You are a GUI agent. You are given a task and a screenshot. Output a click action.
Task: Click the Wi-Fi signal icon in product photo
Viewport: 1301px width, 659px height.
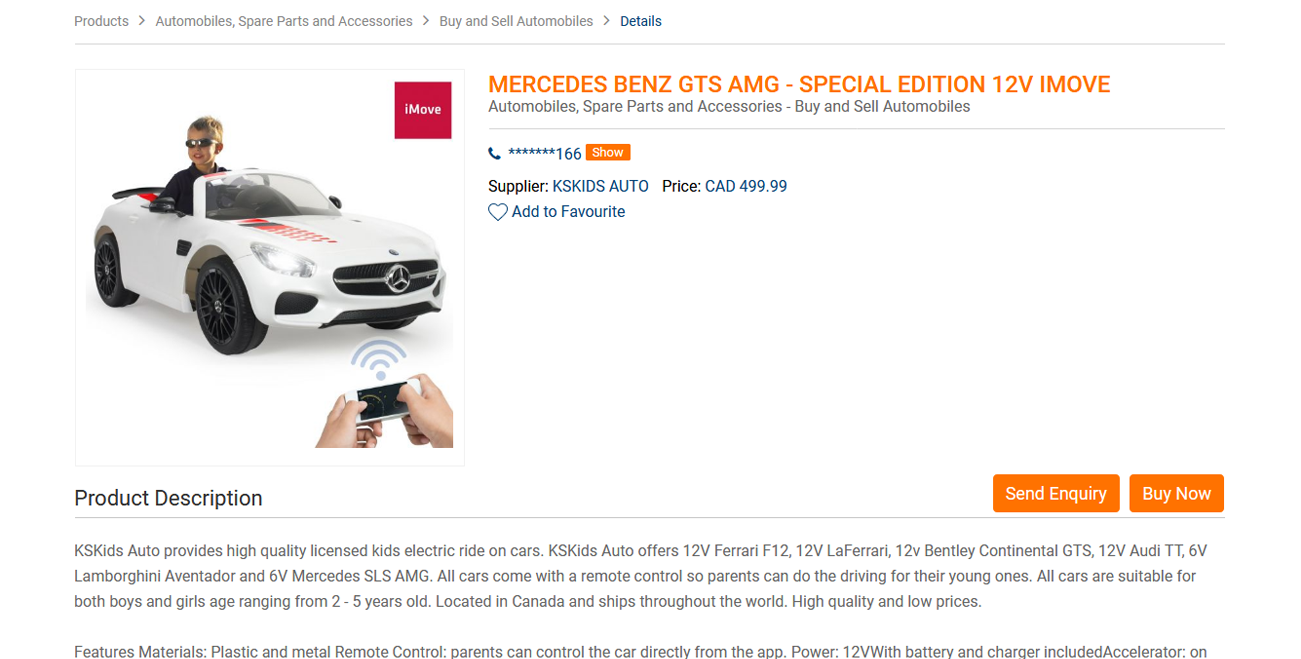tap(378, 358)
